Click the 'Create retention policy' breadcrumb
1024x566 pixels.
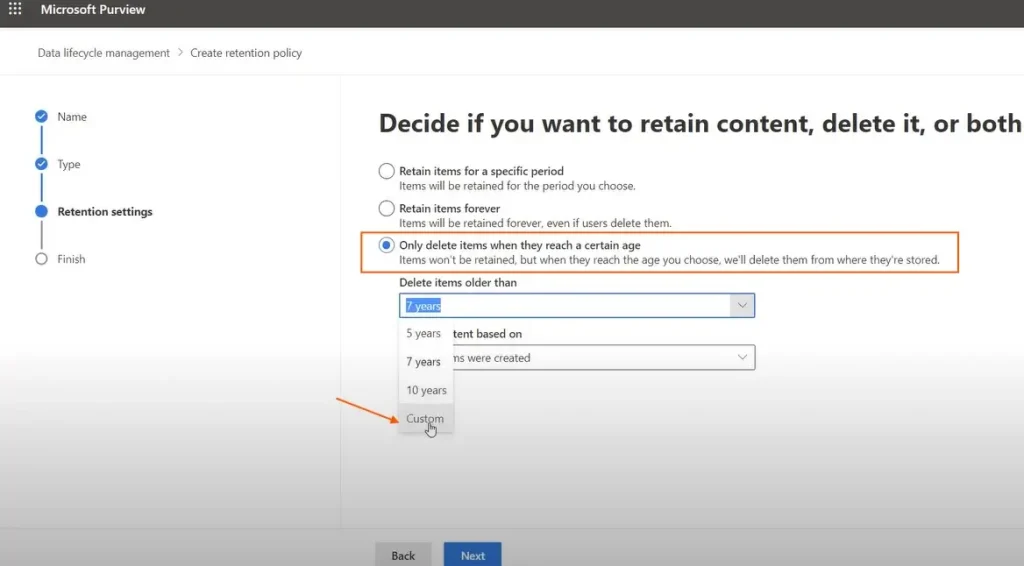coord(246,53)
